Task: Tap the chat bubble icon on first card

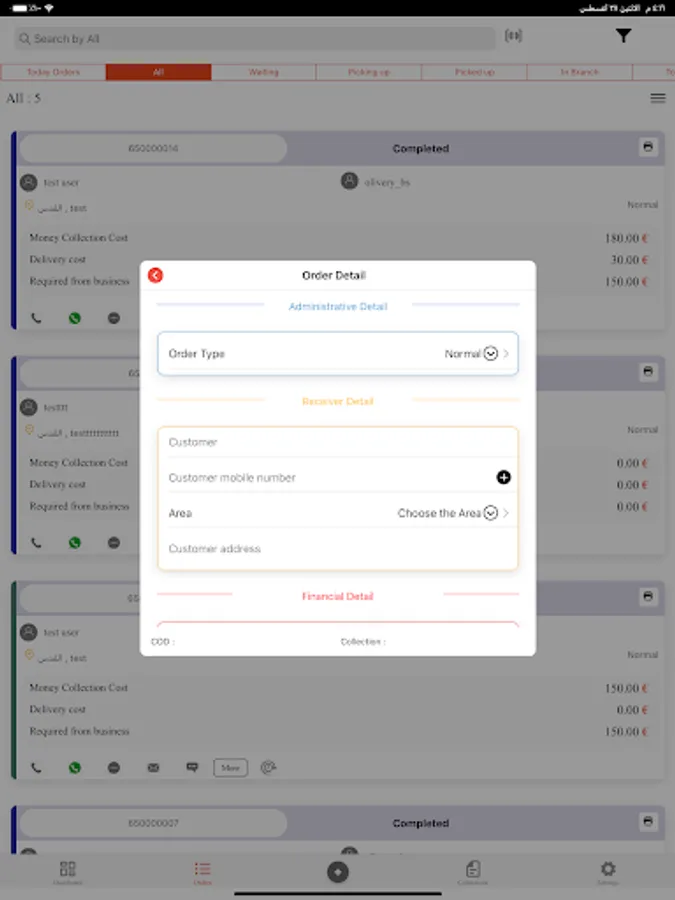Action: 114,318
